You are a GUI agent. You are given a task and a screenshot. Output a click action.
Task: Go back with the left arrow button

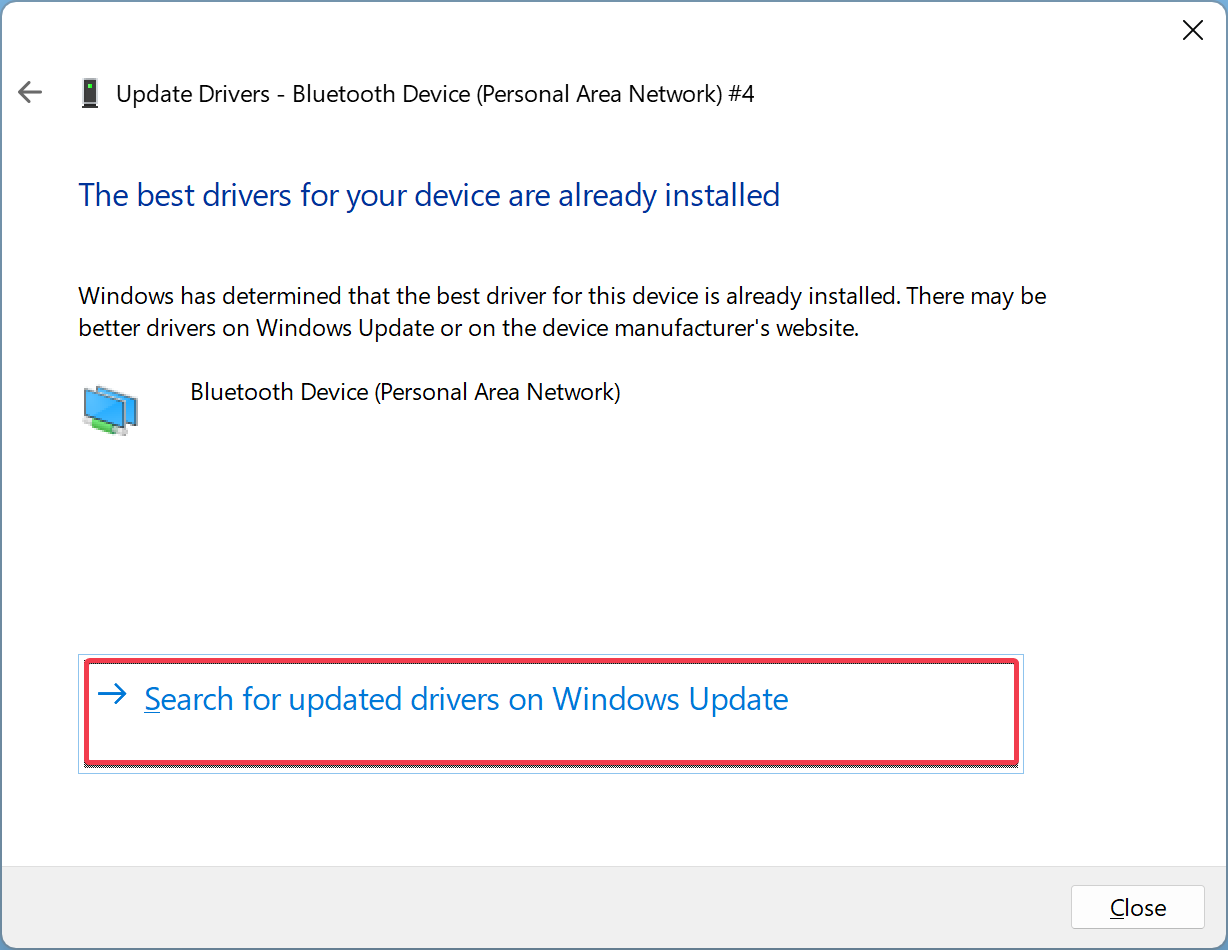[30, 93]
